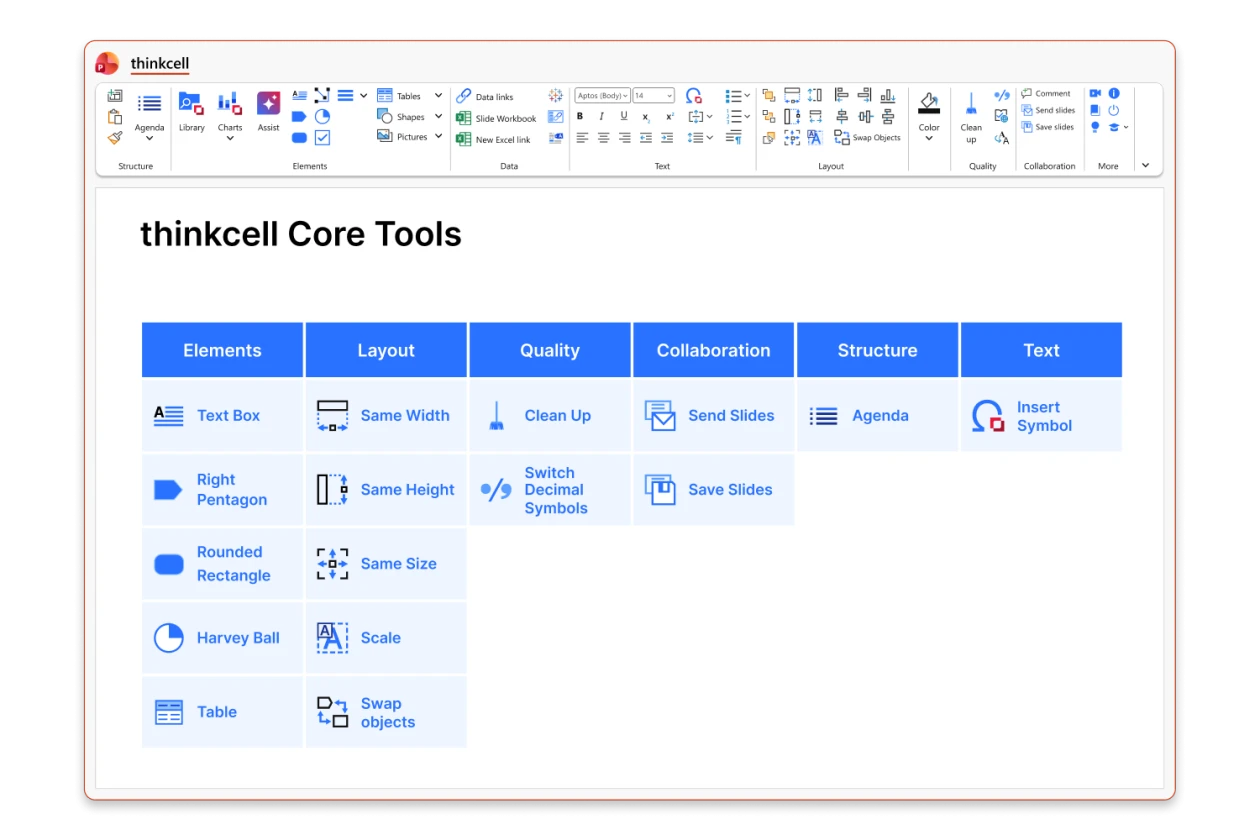The width and height of the screenshot is (1260, 840).
Task: Click Comment in the Collaboration group
Action: [x=1045, y=93]
